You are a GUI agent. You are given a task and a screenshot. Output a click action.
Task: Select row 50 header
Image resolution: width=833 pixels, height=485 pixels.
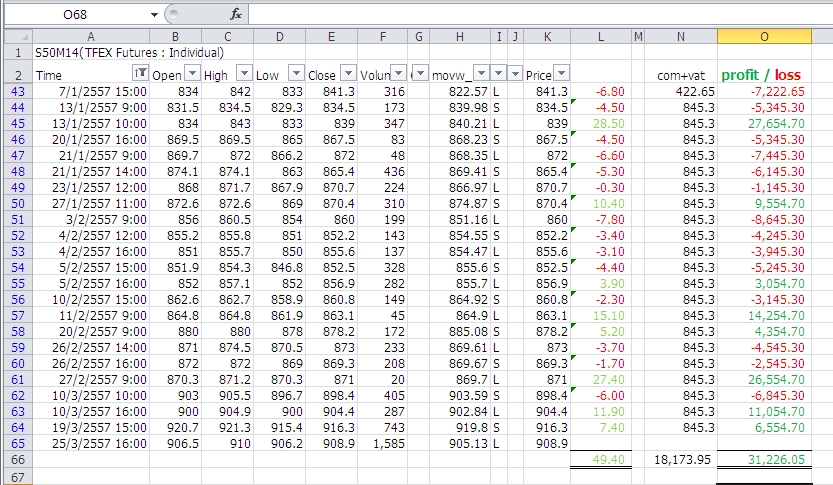(18, 203)
